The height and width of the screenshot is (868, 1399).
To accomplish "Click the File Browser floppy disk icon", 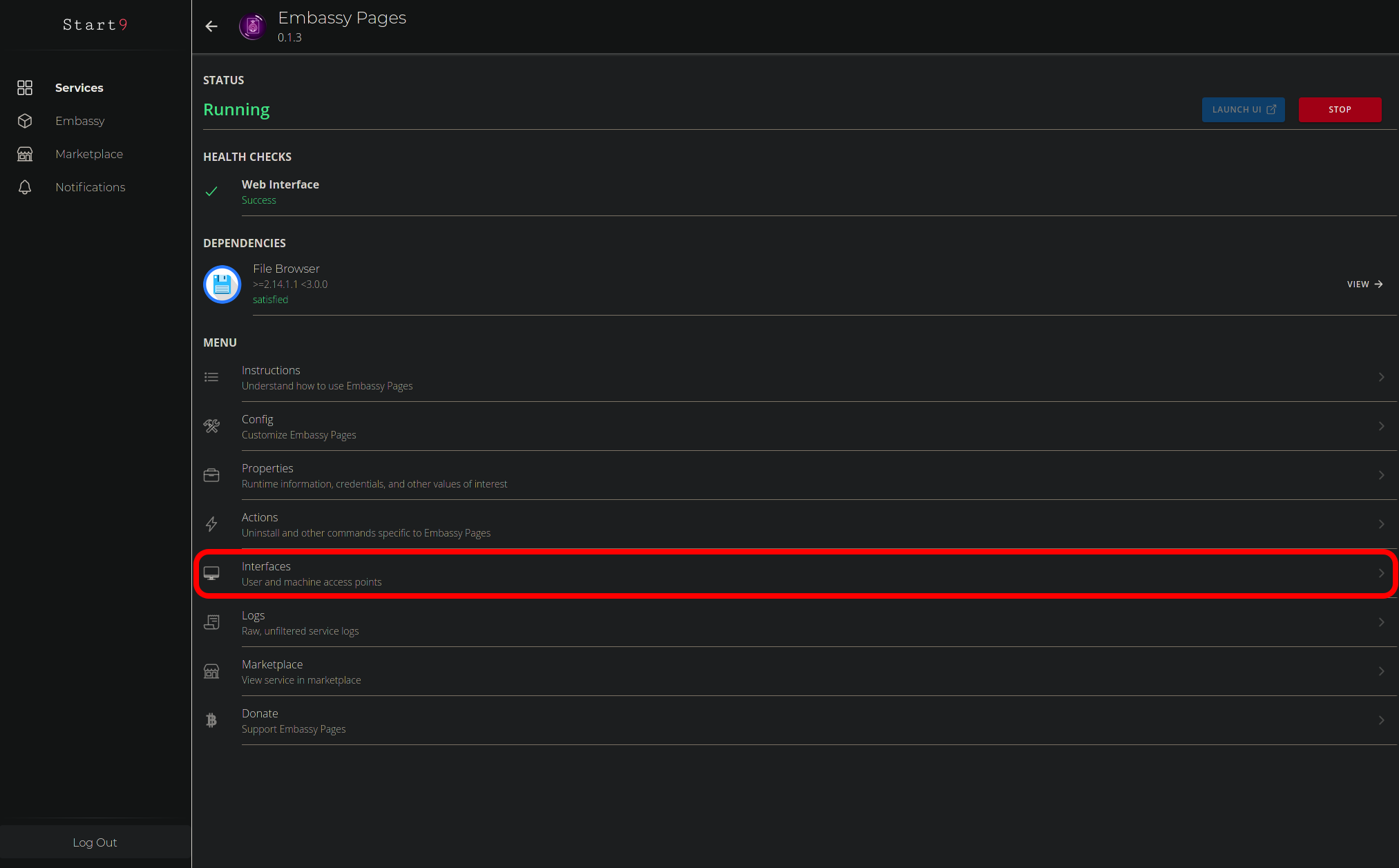I will (222, 284).
